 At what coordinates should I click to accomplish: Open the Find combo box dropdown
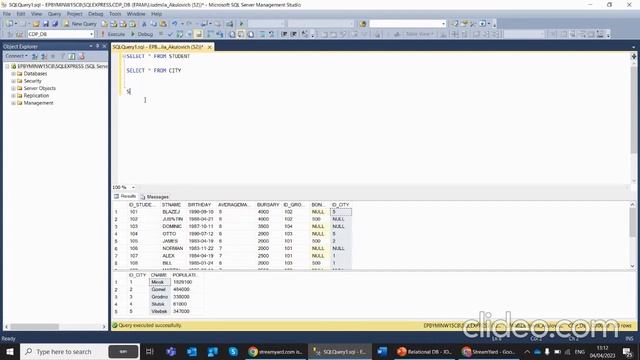pos(443,24)
